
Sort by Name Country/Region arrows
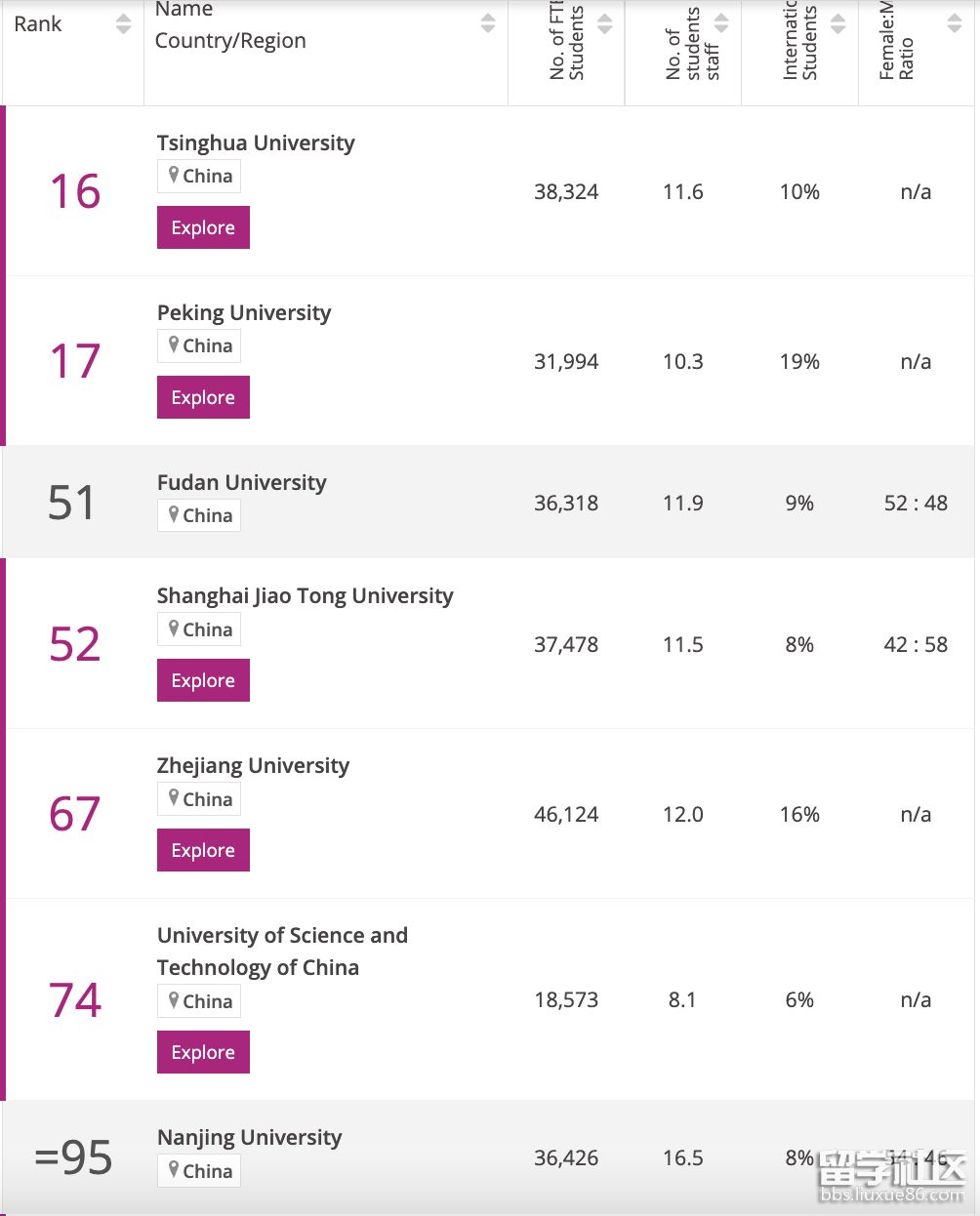click(488, 24)
